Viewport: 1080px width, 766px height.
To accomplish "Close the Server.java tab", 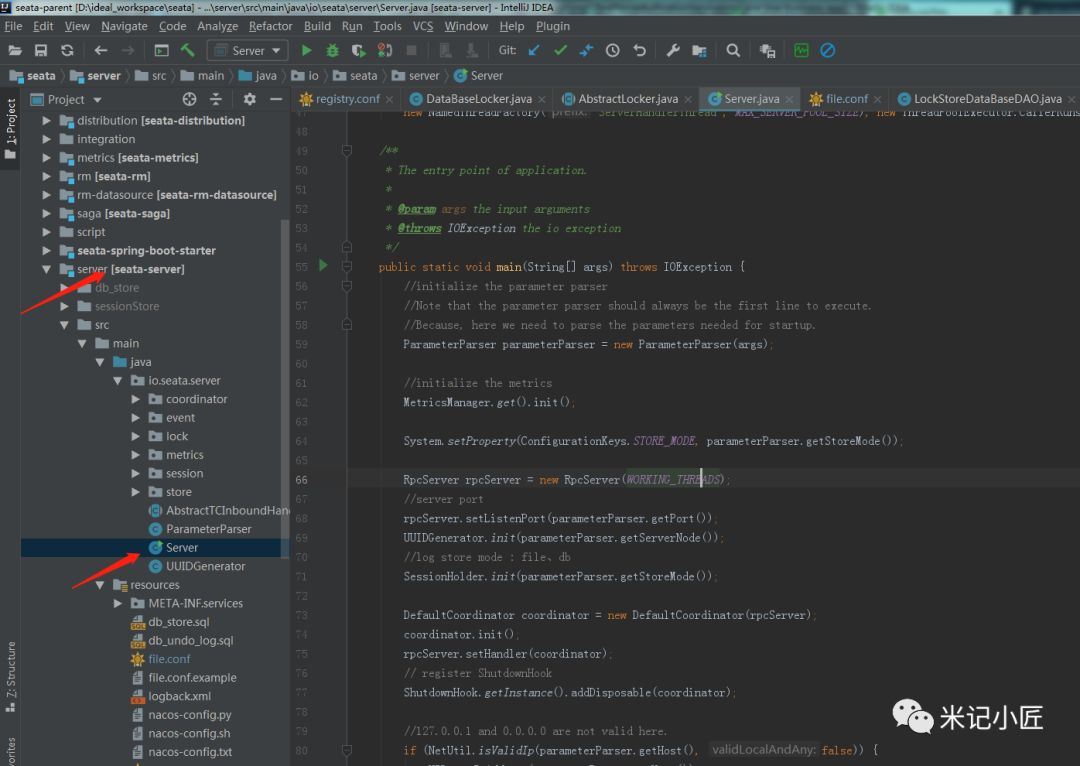I will [x=789, y=99].
